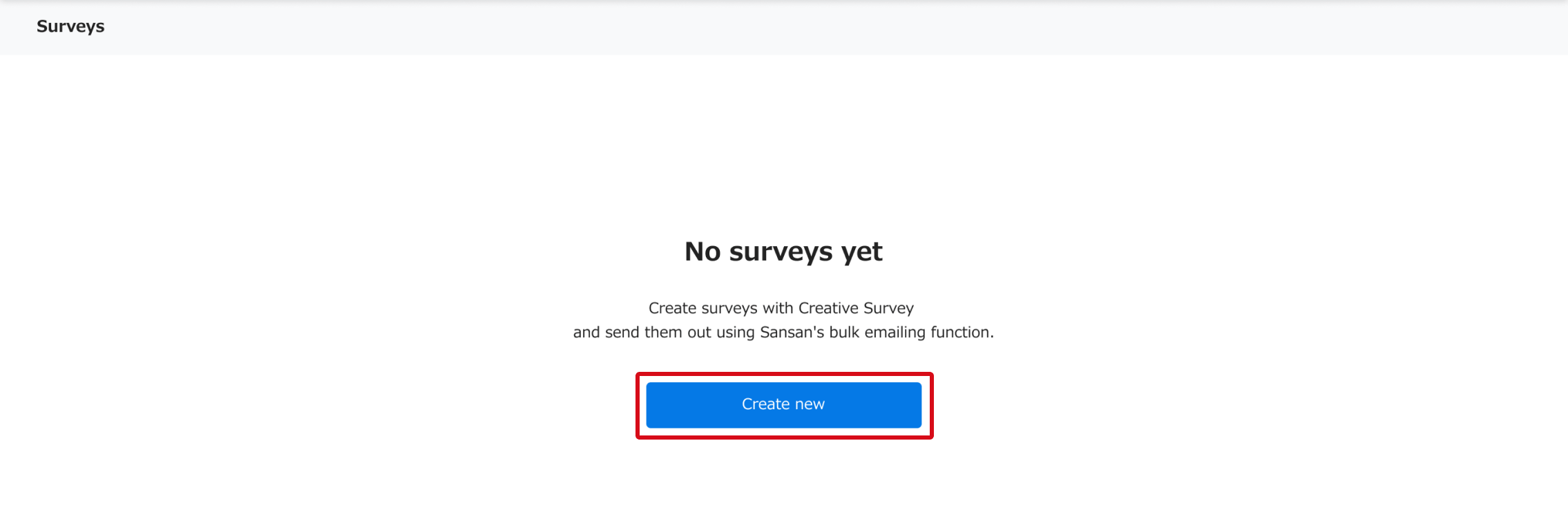This screenshot has height=517, width=1568.
Task: Click the Create surveys with Creative Survey line
Action: (781, 308)
